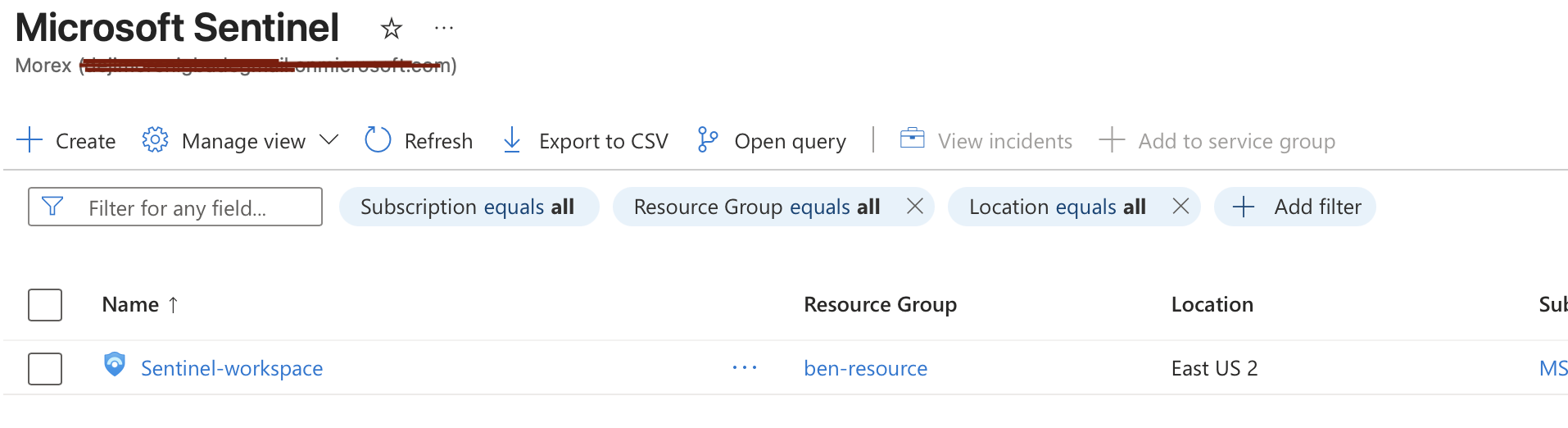Sort by Location column header
This screenshot has height=428, width=1568.
coord(1212,304)
